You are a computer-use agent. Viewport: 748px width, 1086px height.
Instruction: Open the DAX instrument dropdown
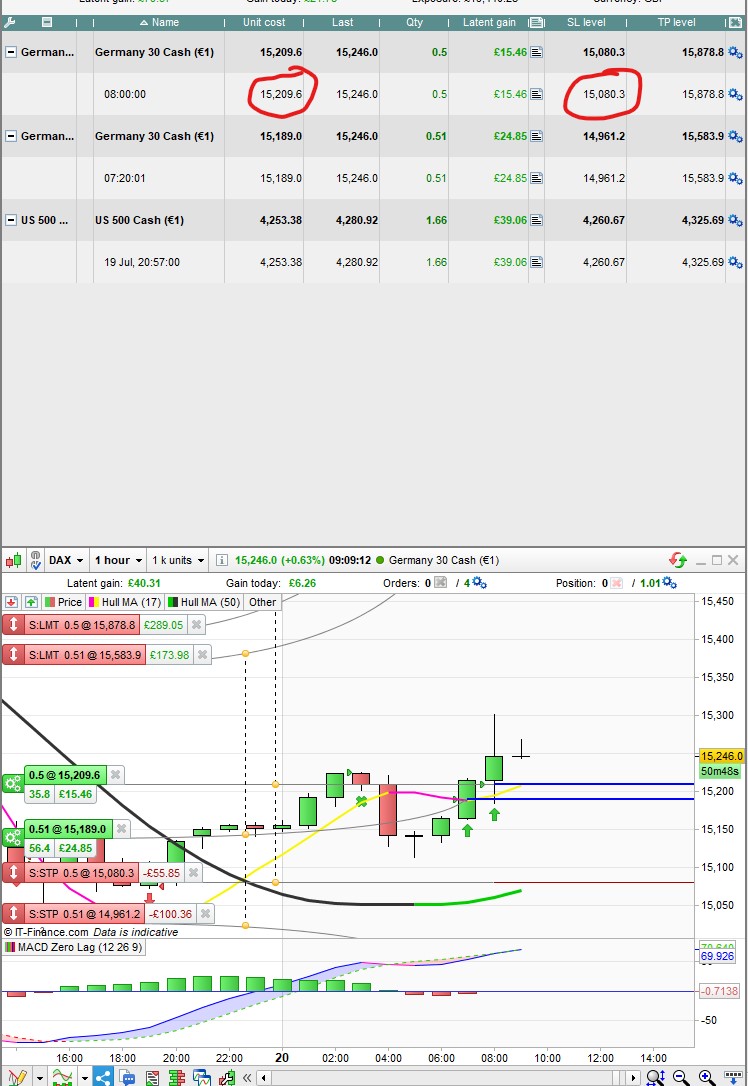click(x=66, y=560)
